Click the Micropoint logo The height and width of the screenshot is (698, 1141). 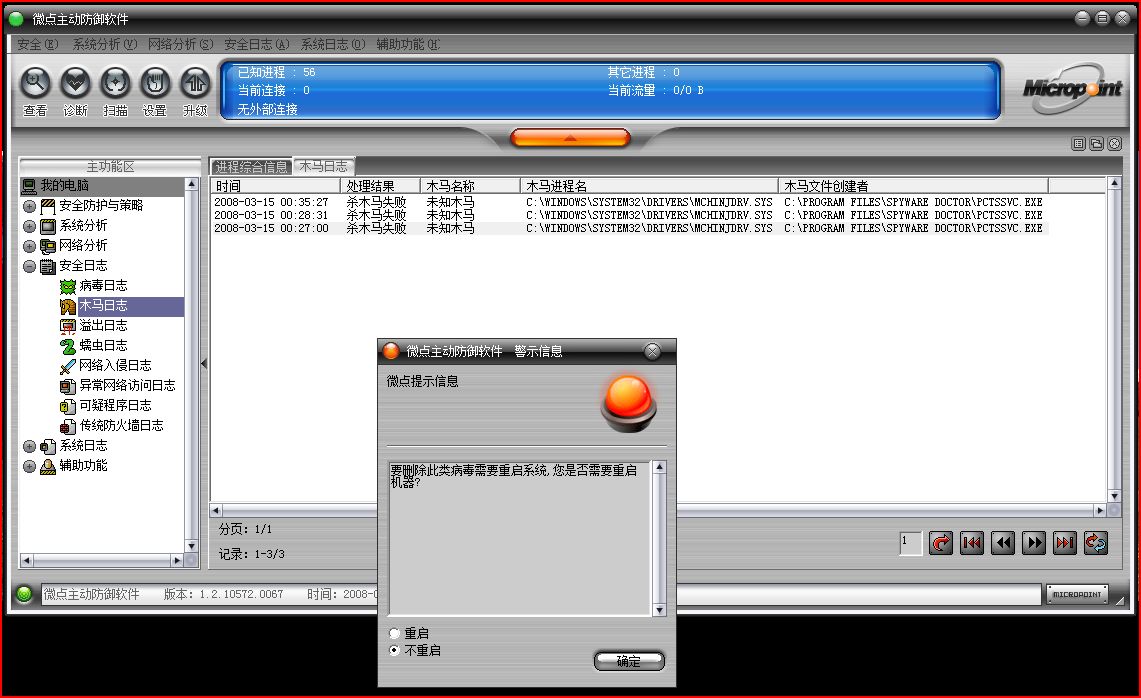(x=1072, y=89)
